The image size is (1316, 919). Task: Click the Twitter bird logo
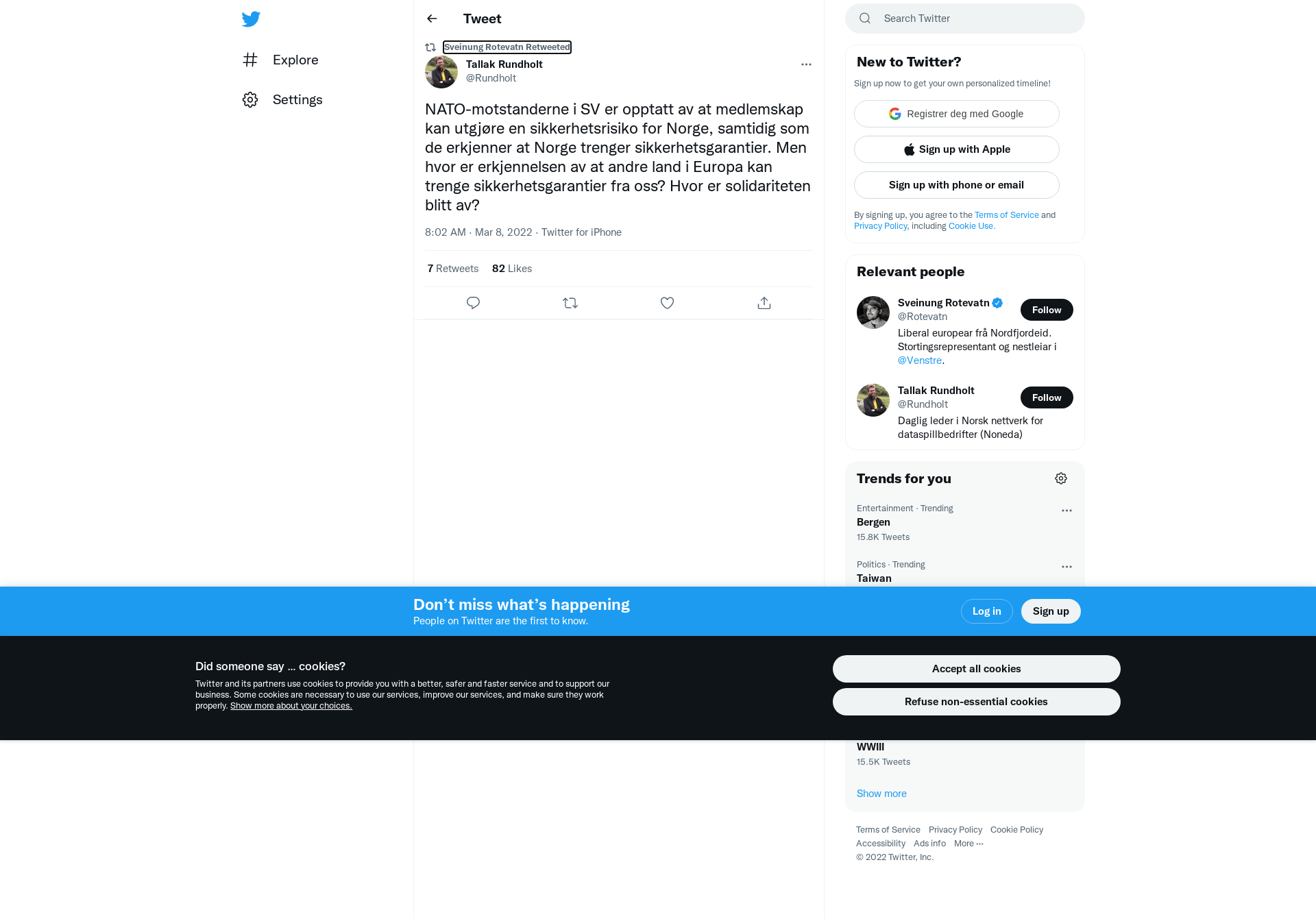[x=251, y=19]
